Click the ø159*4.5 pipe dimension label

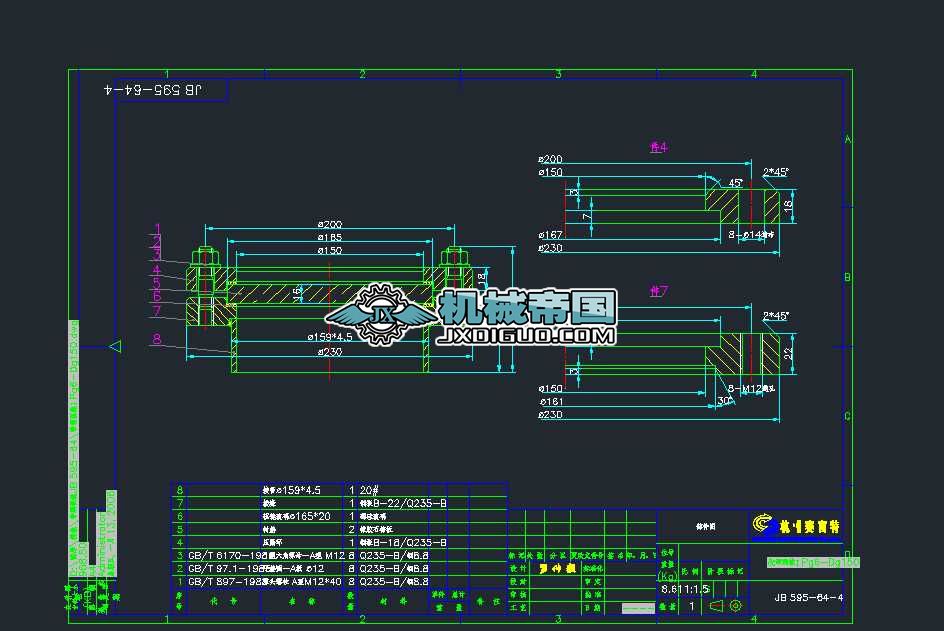click(330, 337)
